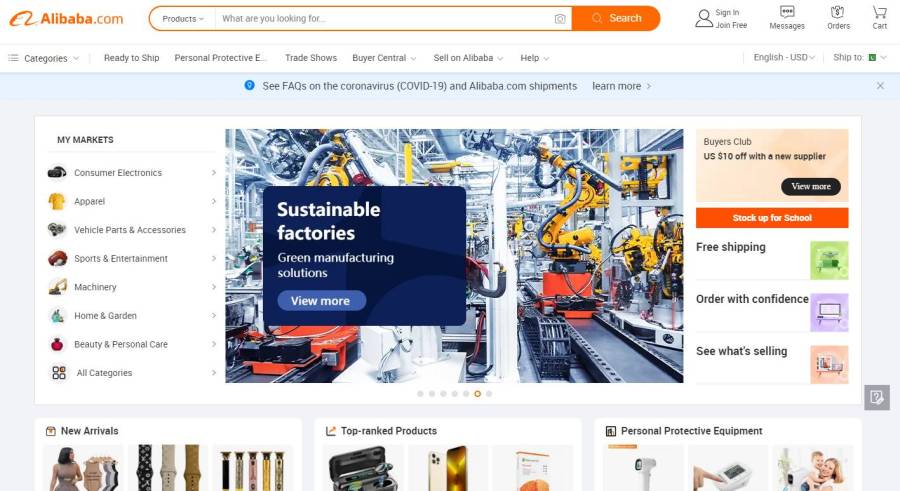
Task: Select the last carousel dot indicator
Action: tap(489, 394)
